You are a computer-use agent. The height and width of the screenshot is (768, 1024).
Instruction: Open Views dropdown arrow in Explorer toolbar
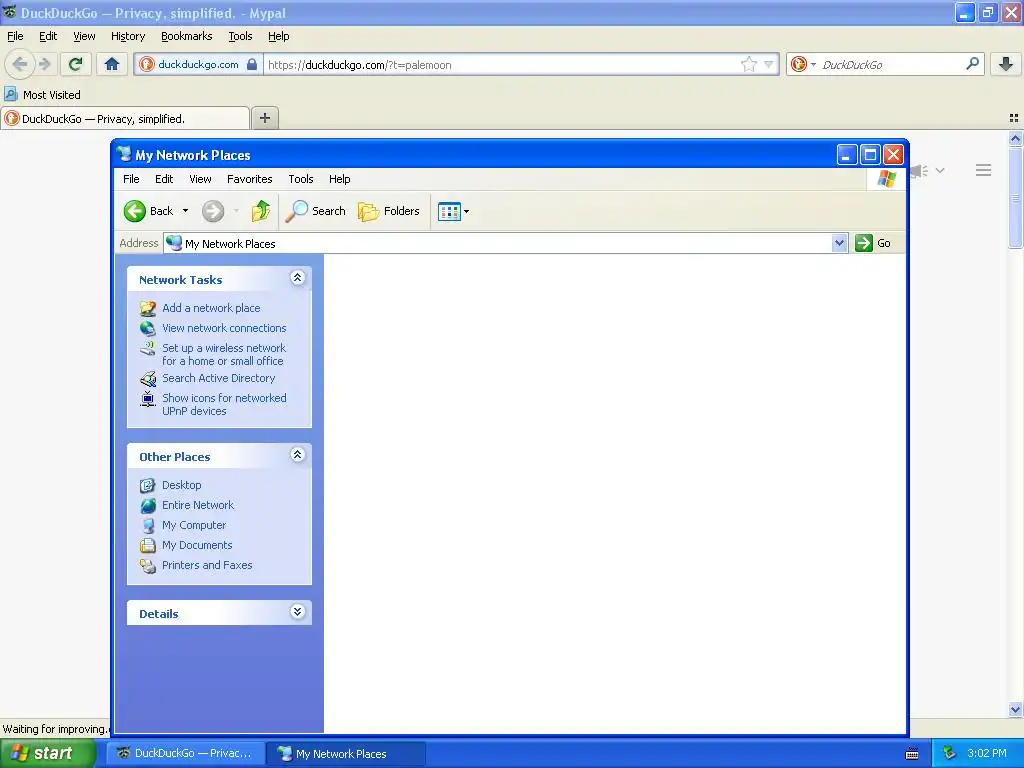click(x=466, y=212)
